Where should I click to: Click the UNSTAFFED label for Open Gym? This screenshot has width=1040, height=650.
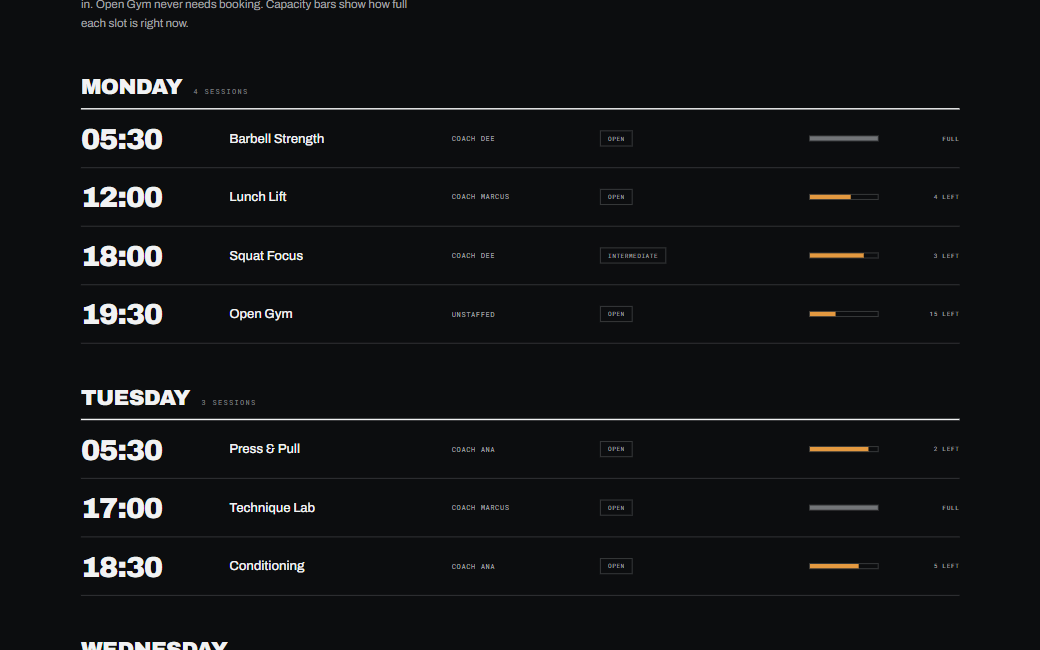[x=474, y=314]
